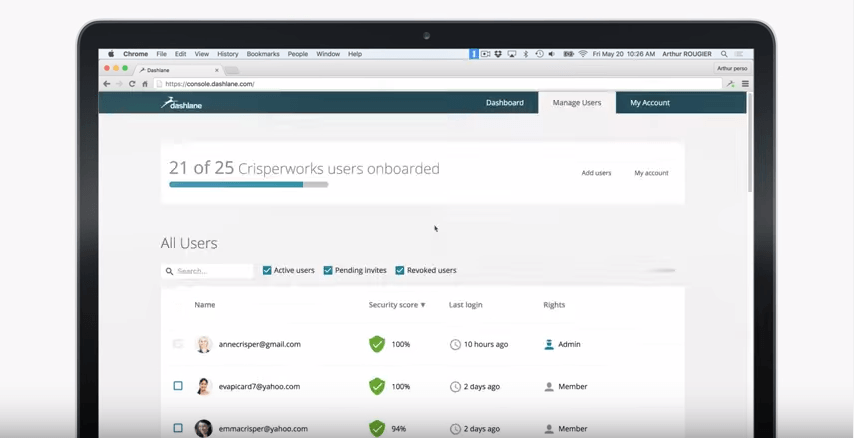854x438 pixels.
Task: Open the History menu in the menu bar
Action: (228, 54)
